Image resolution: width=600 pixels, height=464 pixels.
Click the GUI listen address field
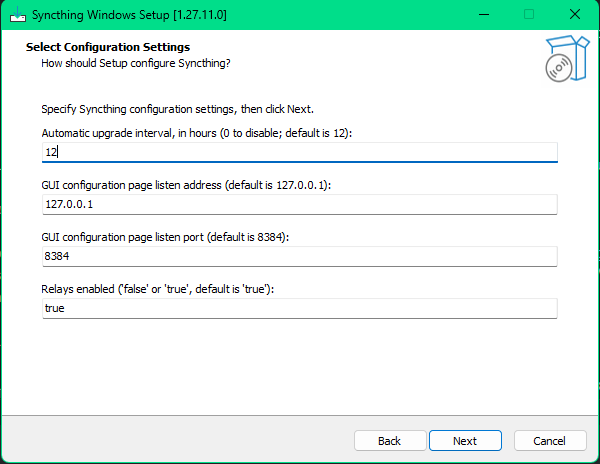[x=300, y=204]
